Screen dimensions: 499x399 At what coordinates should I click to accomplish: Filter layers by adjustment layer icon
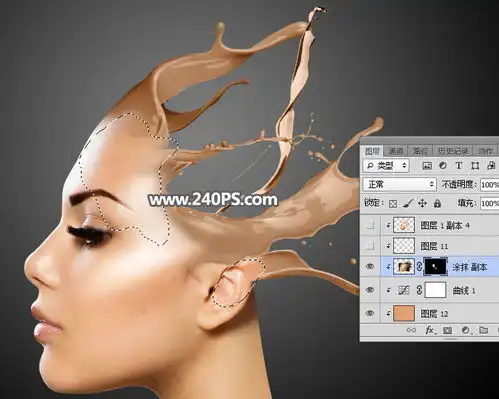pyautogui.click(x=443, y=165)
